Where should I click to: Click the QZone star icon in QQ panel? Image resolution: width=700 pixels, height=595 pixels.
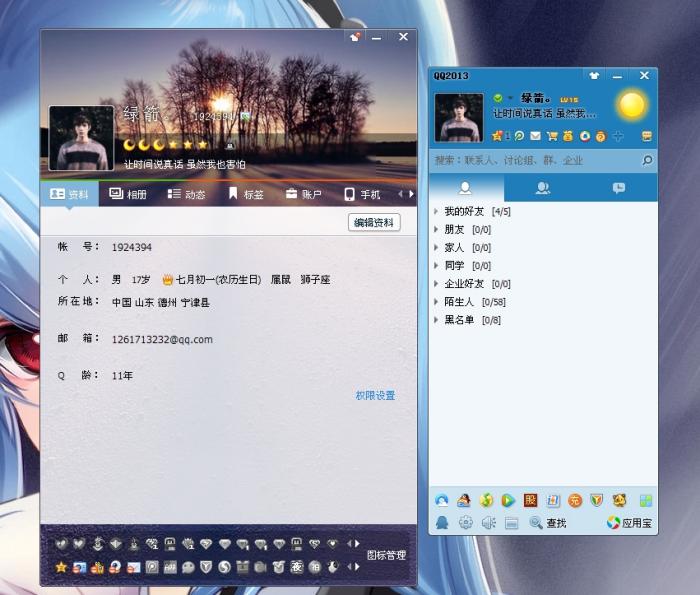click(497, 136)
